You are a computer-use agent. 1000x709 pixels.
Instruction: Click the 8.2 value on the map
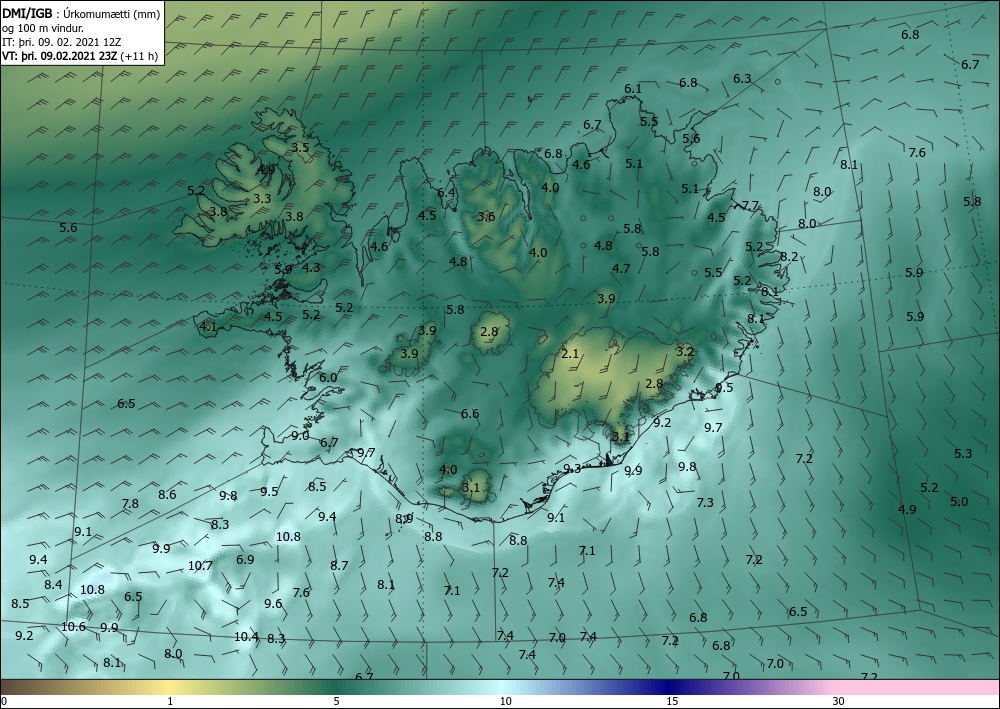tap(789, 256)
